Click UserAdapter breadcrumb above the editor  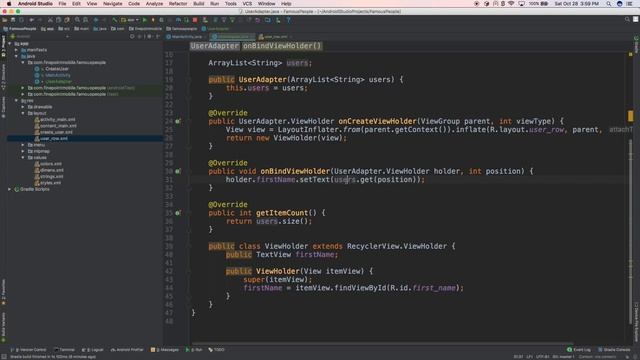(214, 46)
